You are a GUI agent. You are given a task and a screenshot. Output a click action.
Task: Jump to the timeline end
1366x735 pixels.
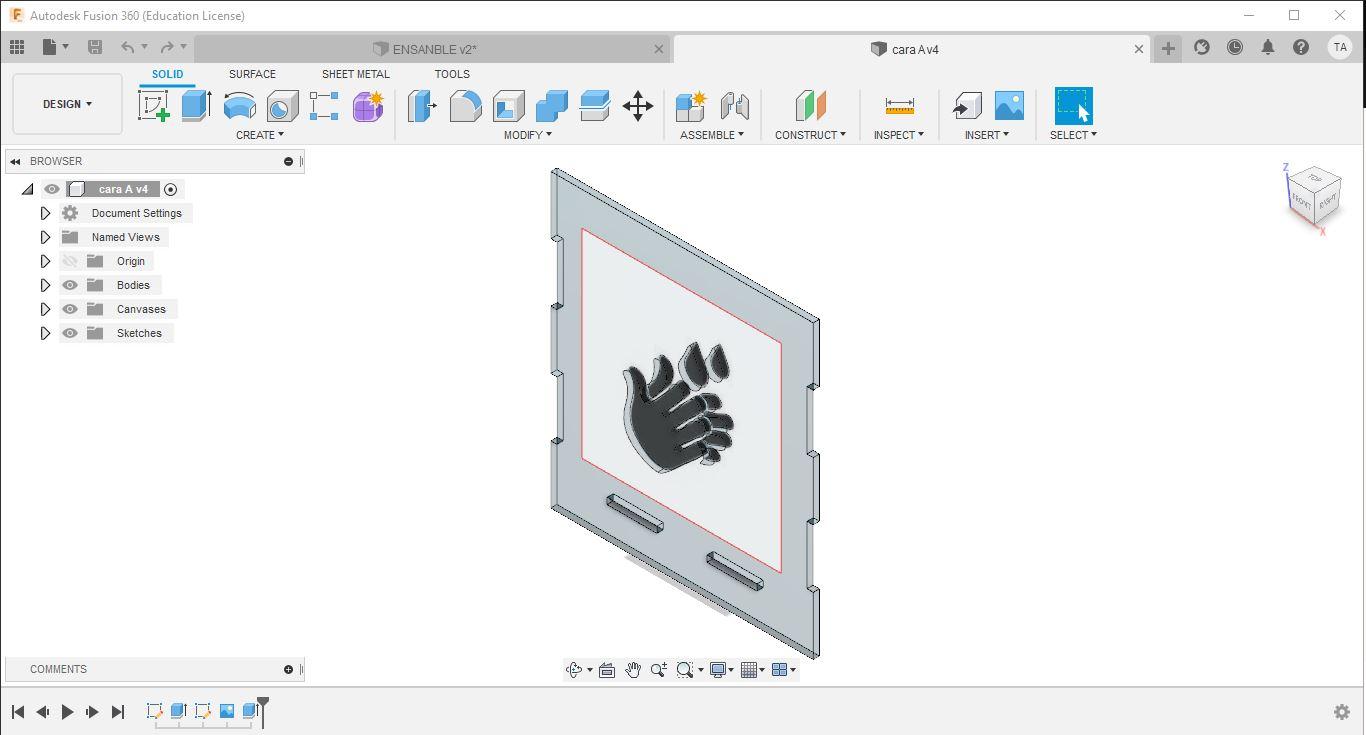[117, 712]
